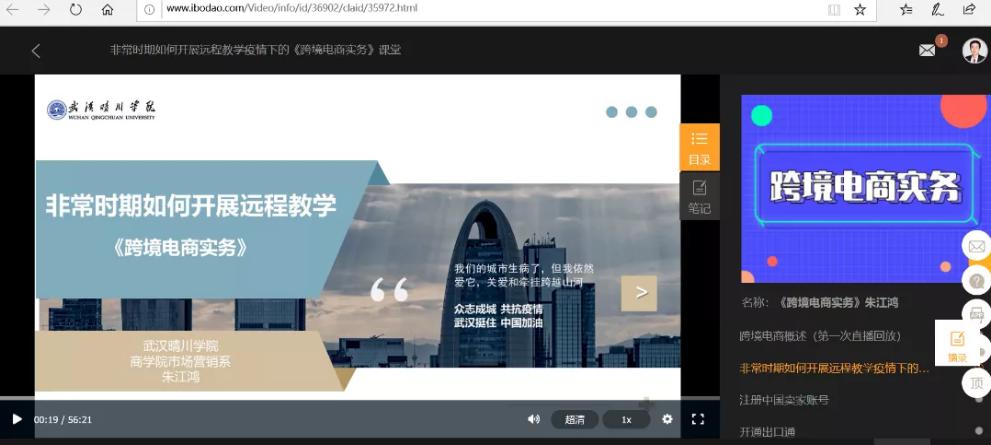Open the 笔记 notes tab
Screen dimensions: 991x445
(699, 196)
